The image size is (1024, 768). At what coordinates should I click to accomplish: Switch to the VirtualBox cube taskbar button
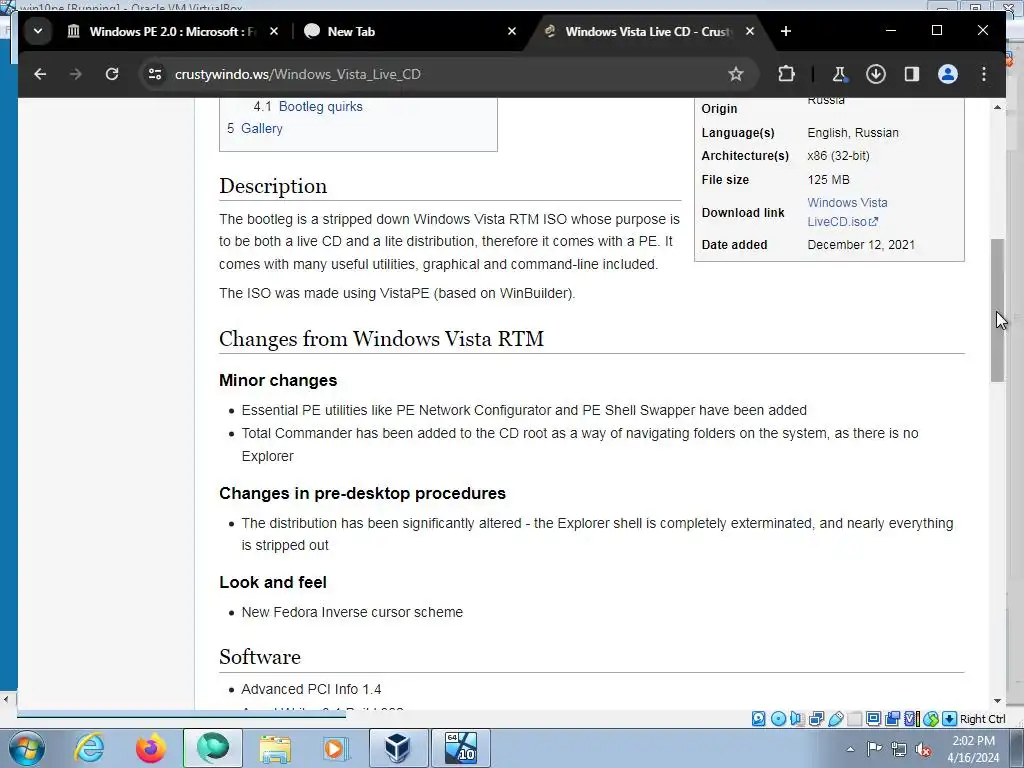point(398,748)
